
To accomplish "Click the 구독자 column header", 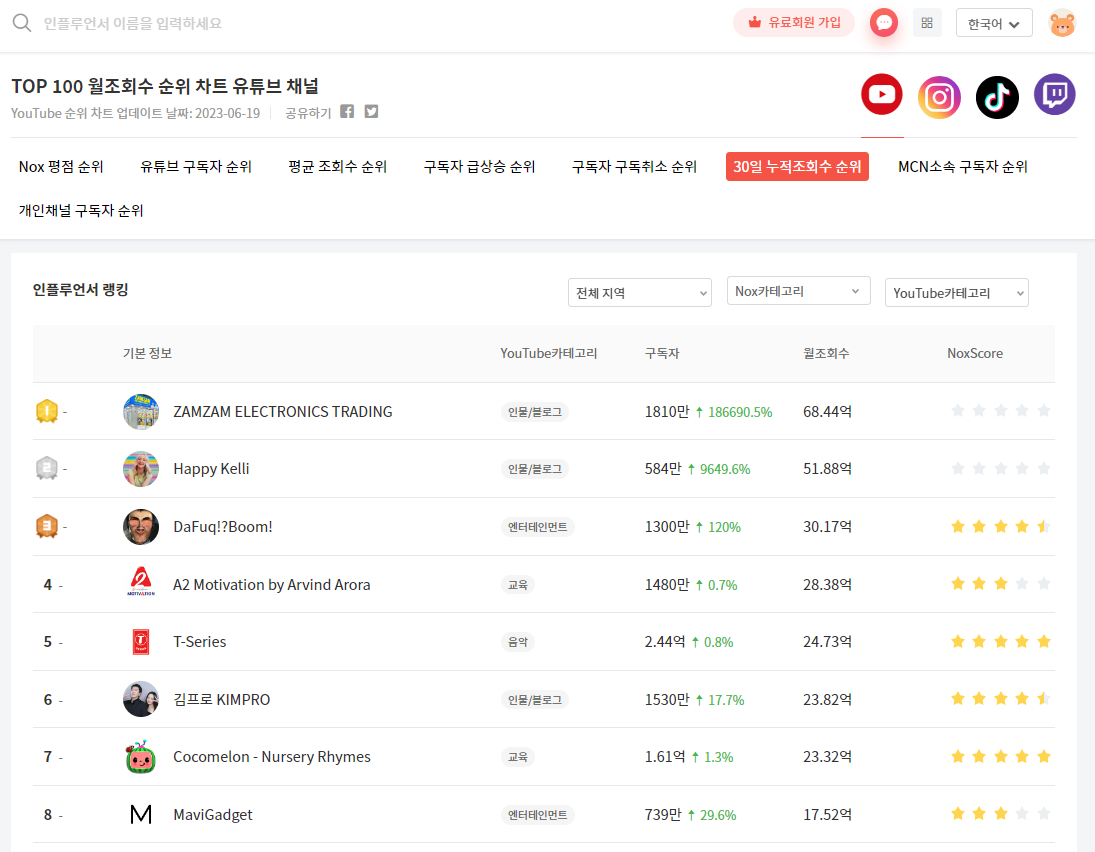I will point(662,353).
